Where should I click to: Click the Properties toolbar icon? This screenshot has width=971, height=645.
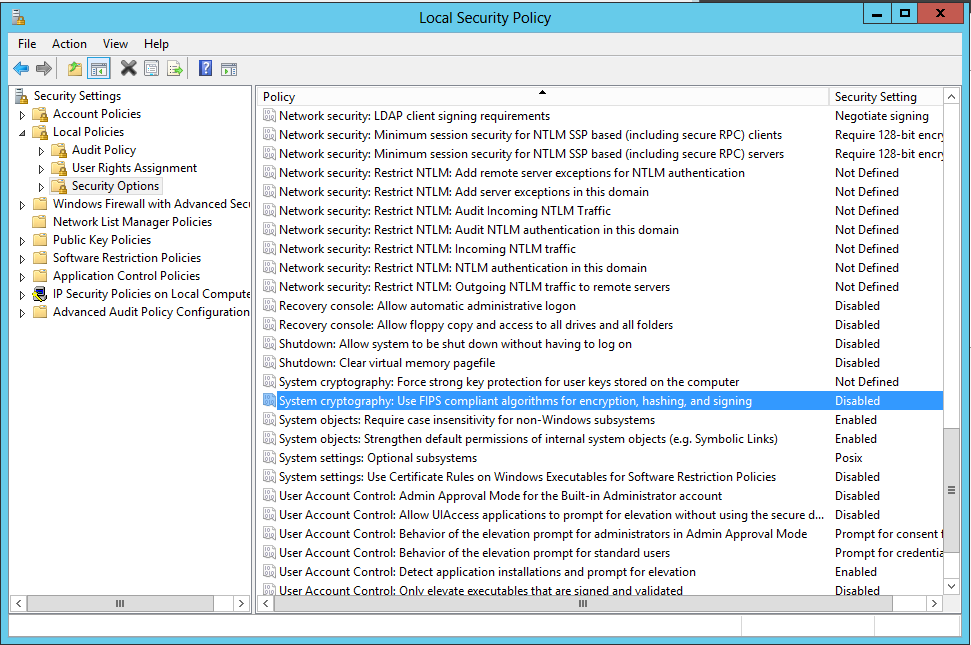[x=151, y=69]
